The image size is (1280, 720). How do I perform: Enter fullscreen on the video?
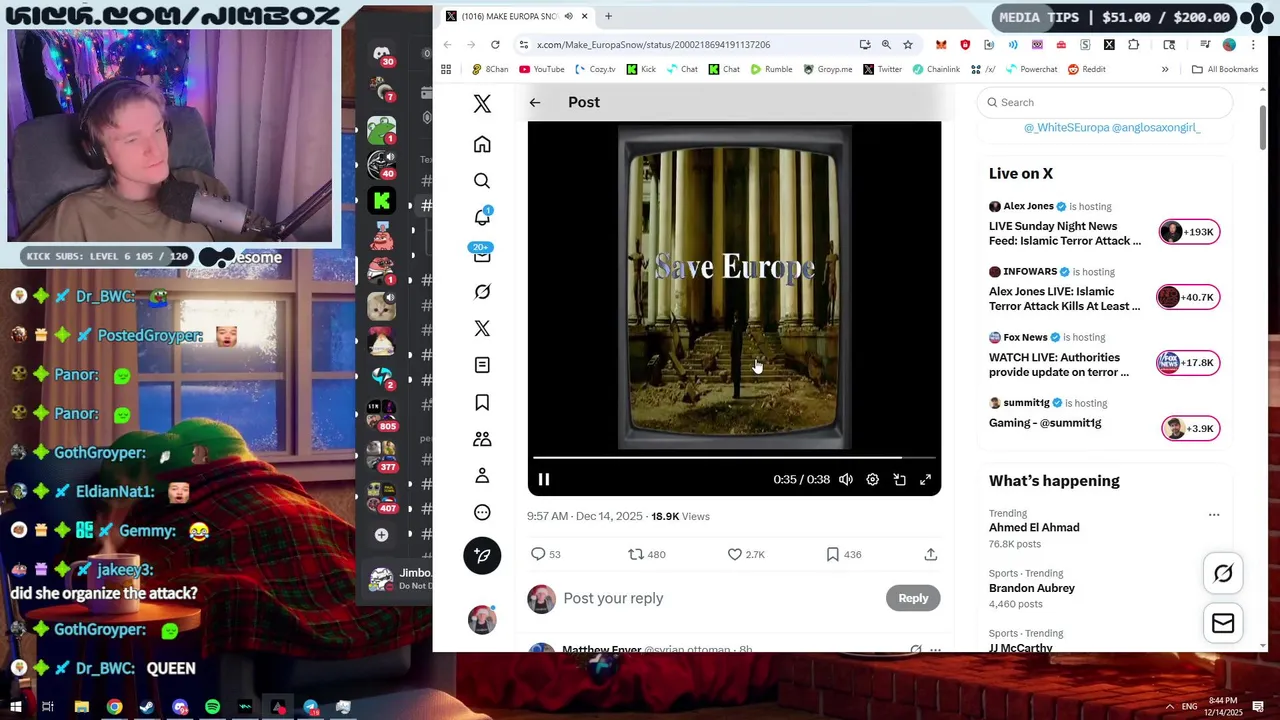pyautogui.click(x=925, y=479)
